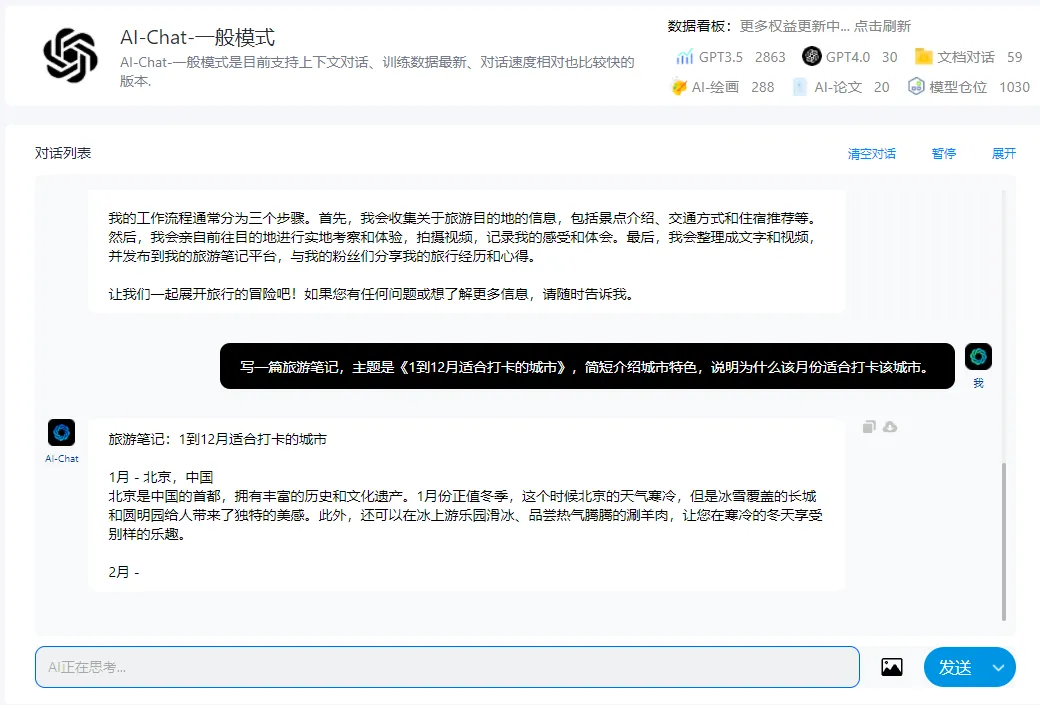This screenshot has height=705, width=1040.
Task: Copy the AI reply with the copy icon
Action: pyautogui.click(x=869, y=427)
